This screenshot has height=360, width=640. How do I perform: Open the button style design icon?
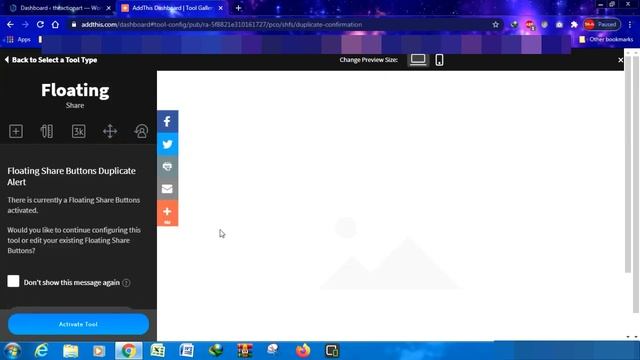[x=47, y=131]
